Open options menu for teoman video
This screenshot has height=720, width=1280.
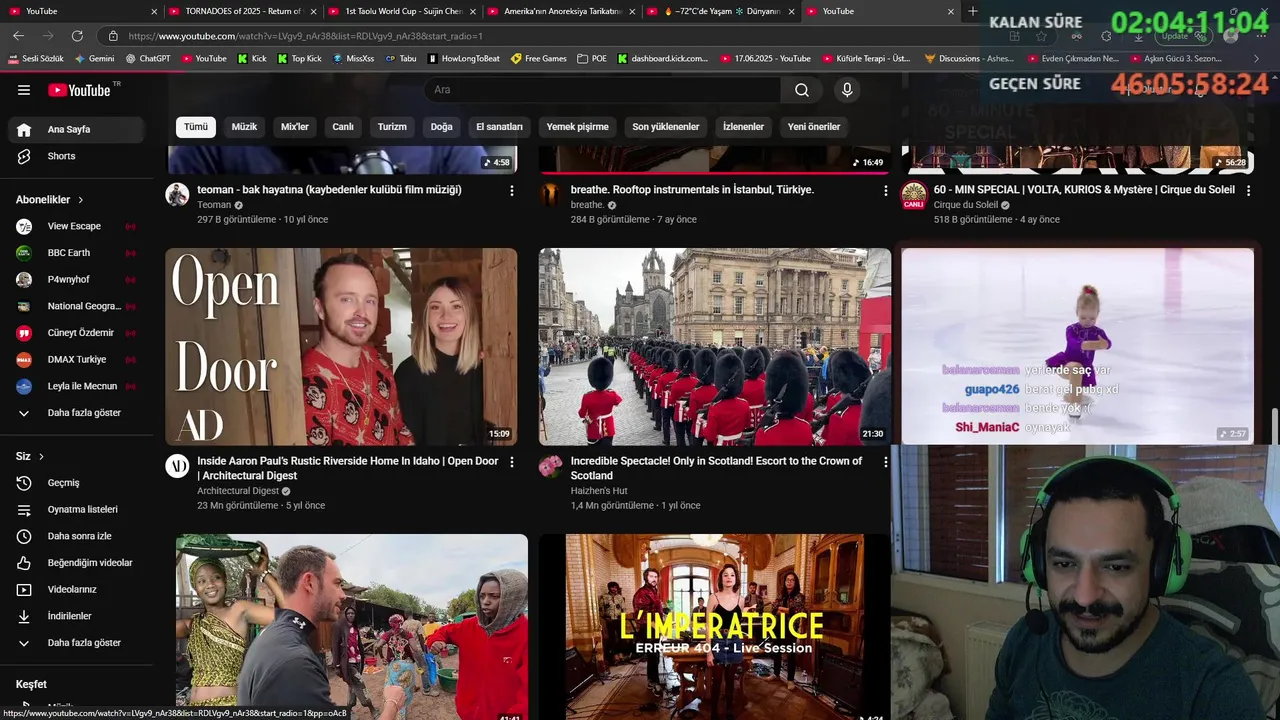(x=512, y=190)
